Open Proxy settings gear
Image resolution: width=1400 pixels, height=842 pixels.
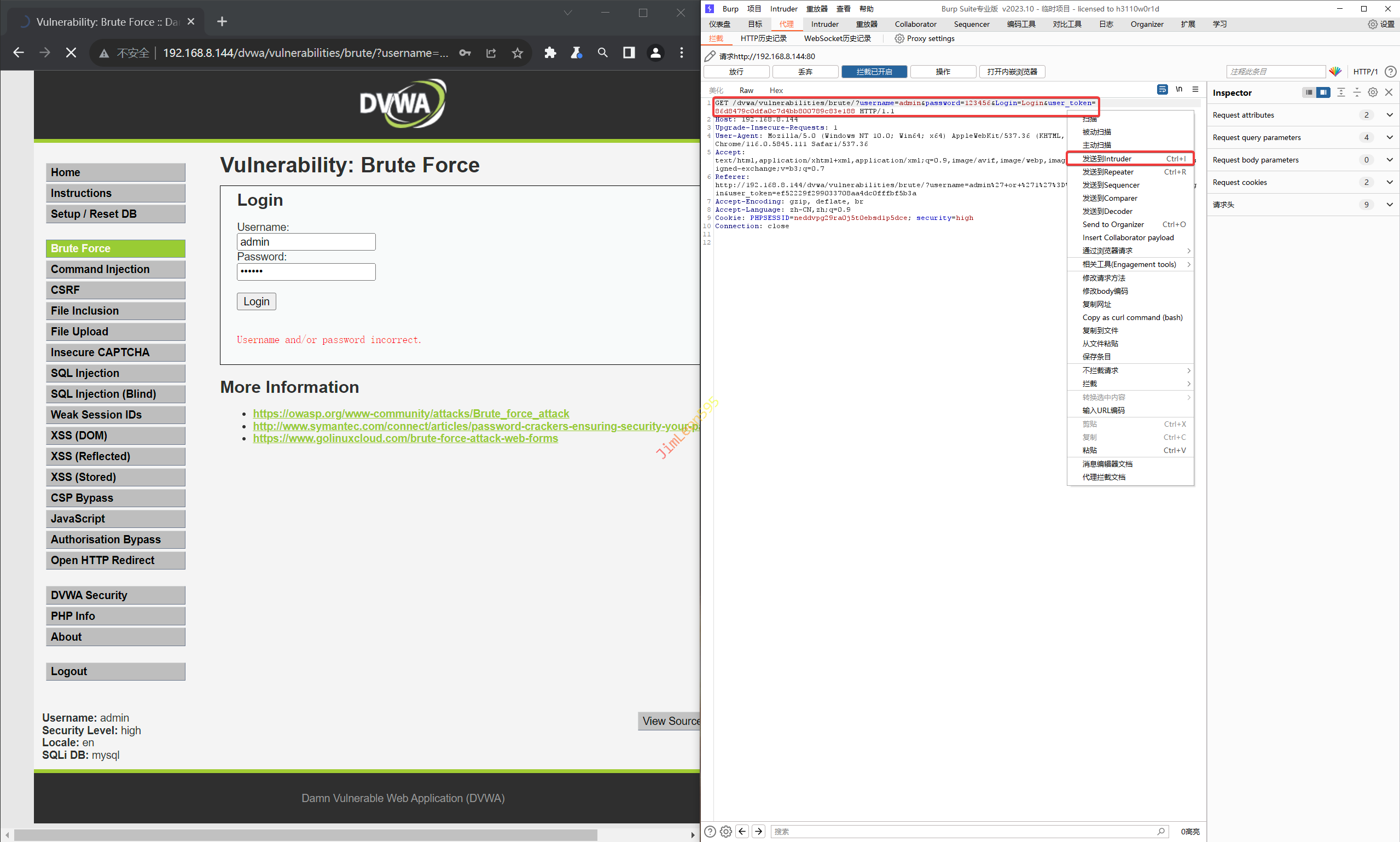tap(899, 39)
